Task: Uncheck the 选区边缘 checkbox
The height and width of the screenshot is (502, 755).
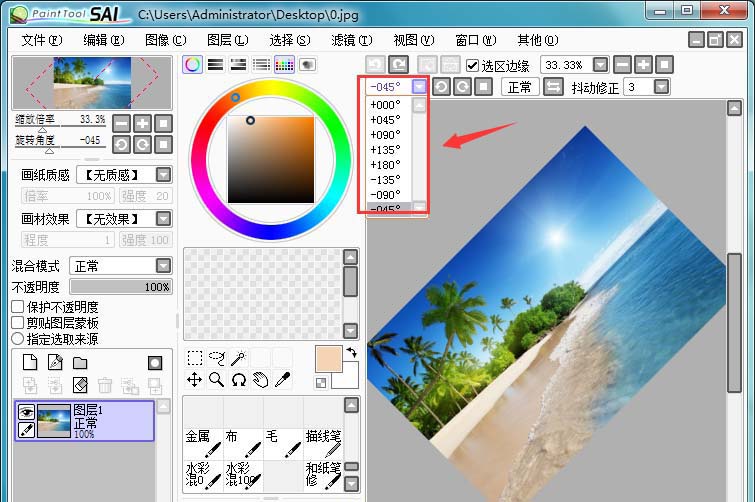Action: pyautogui.click(x=473, y=65)
